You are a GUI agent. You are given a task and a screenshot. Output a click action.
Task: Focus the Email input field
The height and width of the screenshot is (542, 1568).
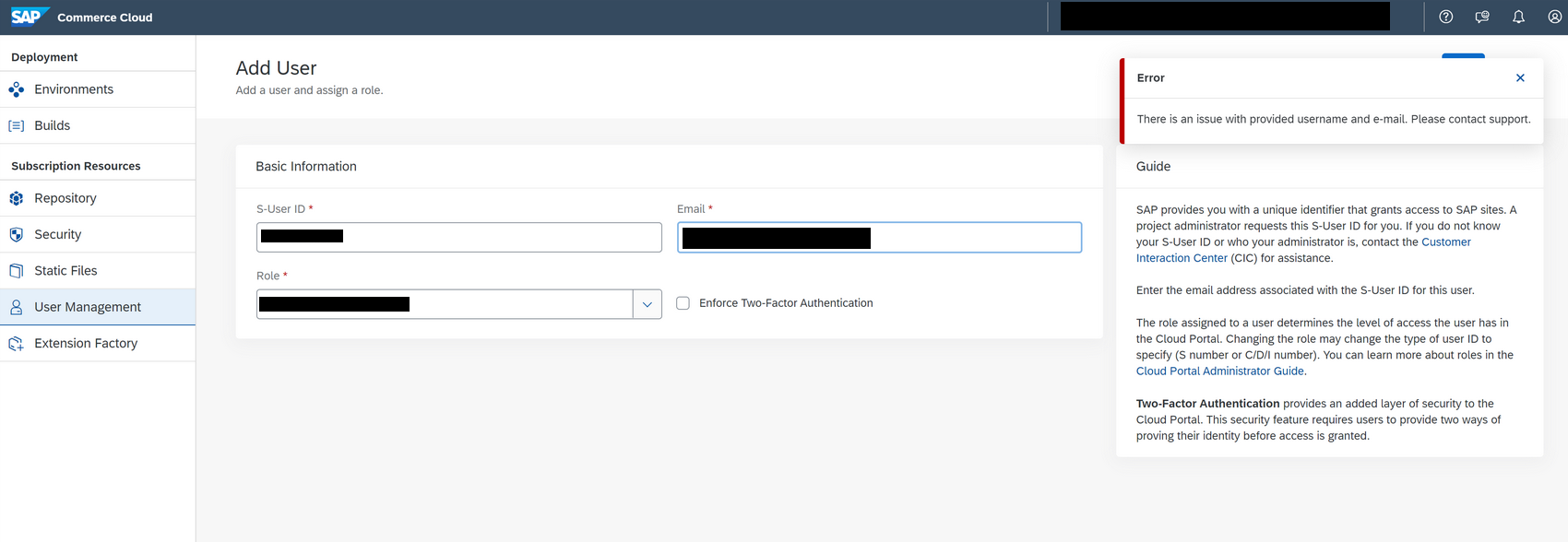(x=880, y=237)
